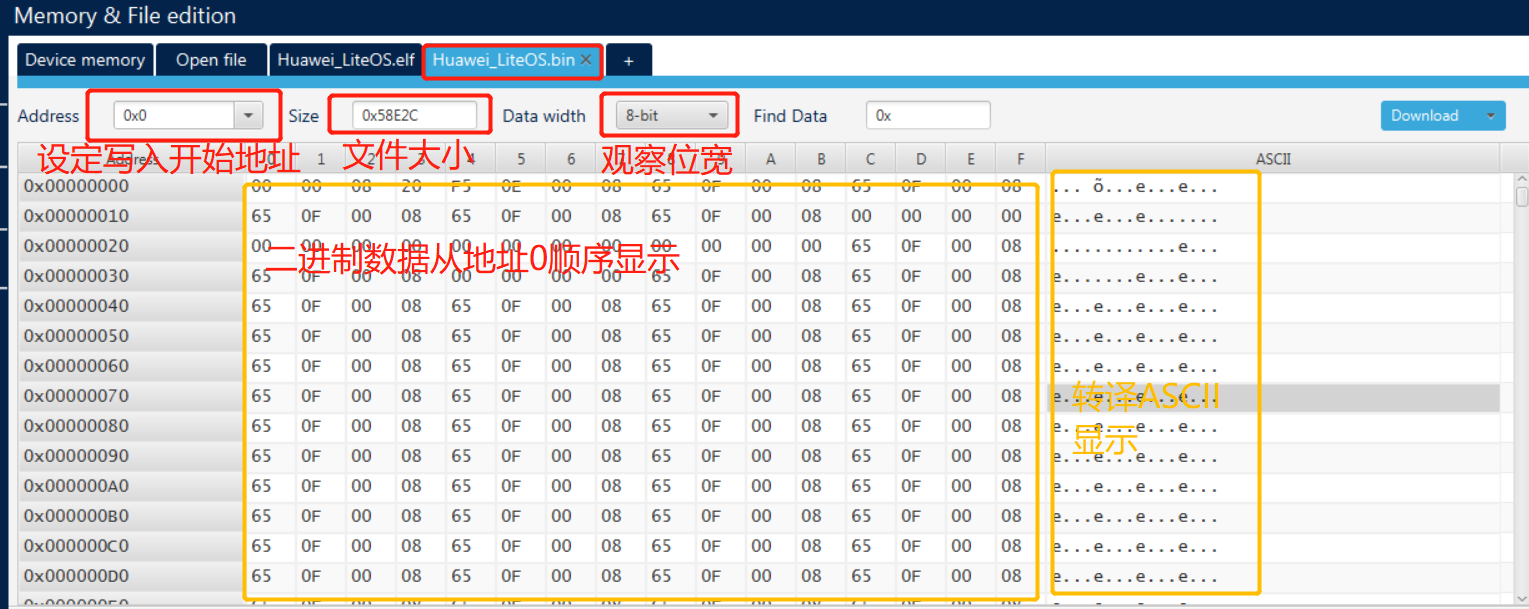Click the ASCII column header
Screen dimensions: 1529x609
[1273, 158]
